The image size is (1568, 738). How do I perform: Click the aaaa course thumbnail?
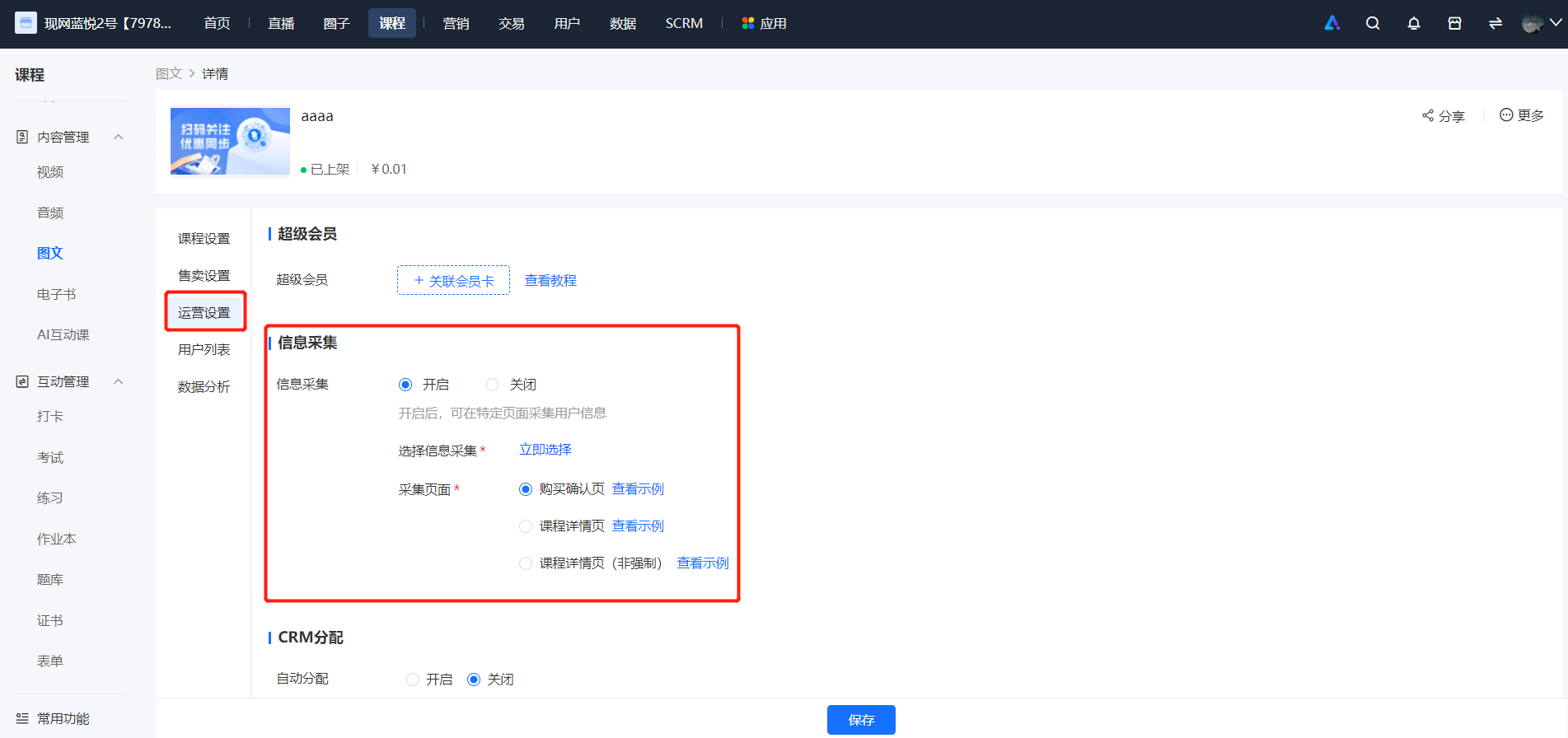230,141
